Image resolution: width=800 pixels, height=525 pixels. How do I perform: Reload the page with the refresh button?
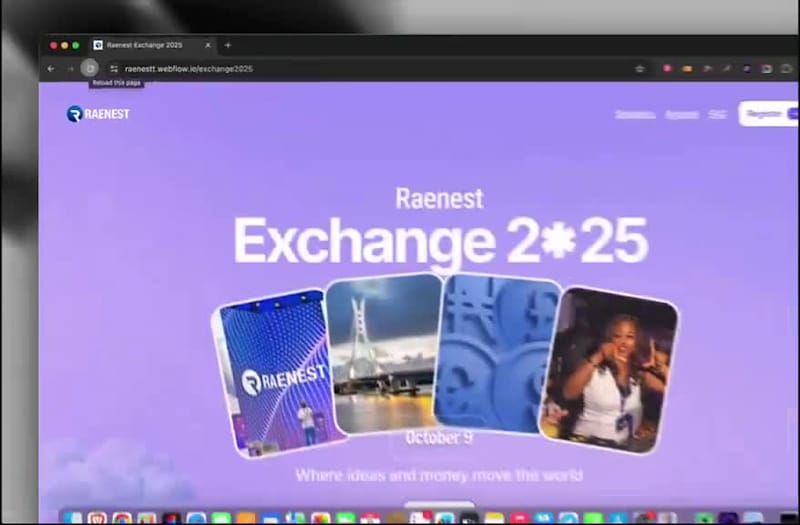coord(90,68)
